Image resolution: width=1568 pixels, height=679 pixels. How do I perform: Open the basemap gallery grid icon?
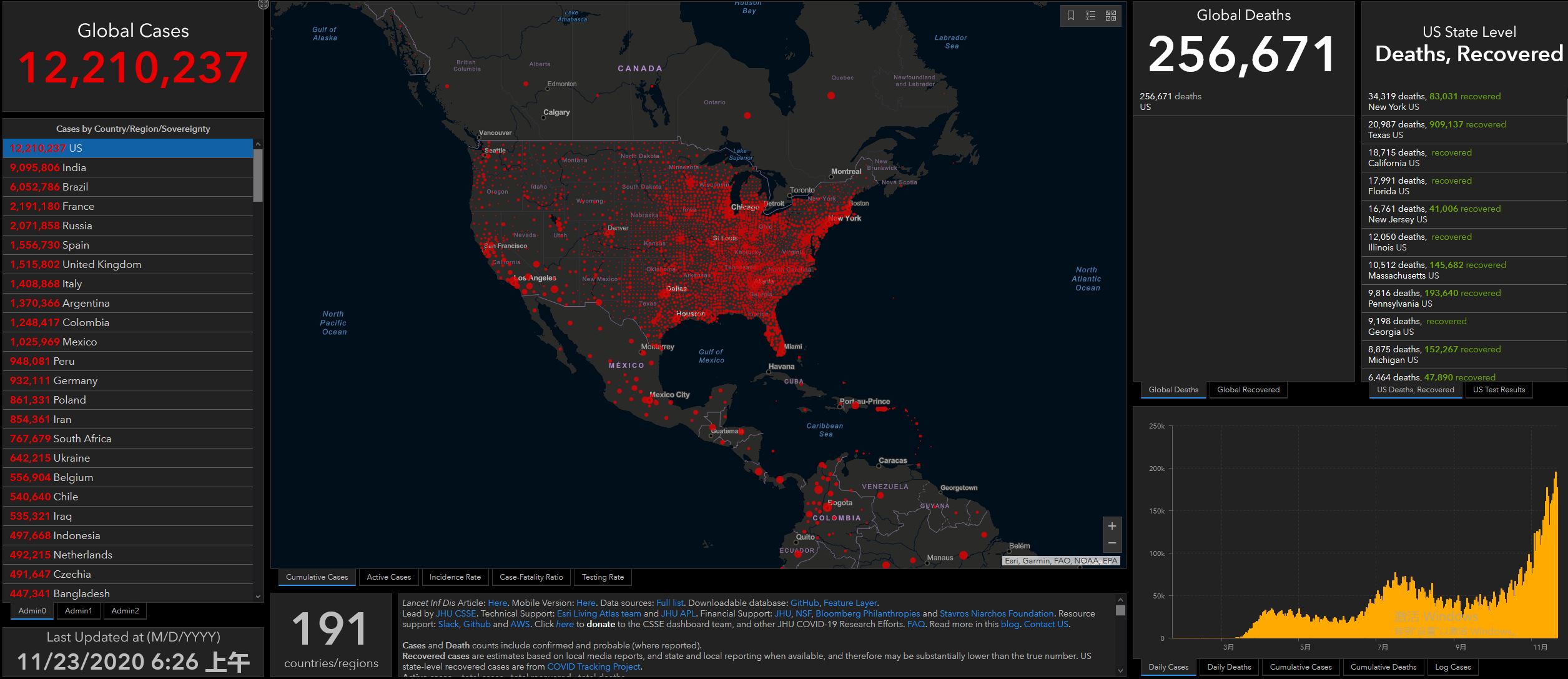click(x=1111, y=16)
